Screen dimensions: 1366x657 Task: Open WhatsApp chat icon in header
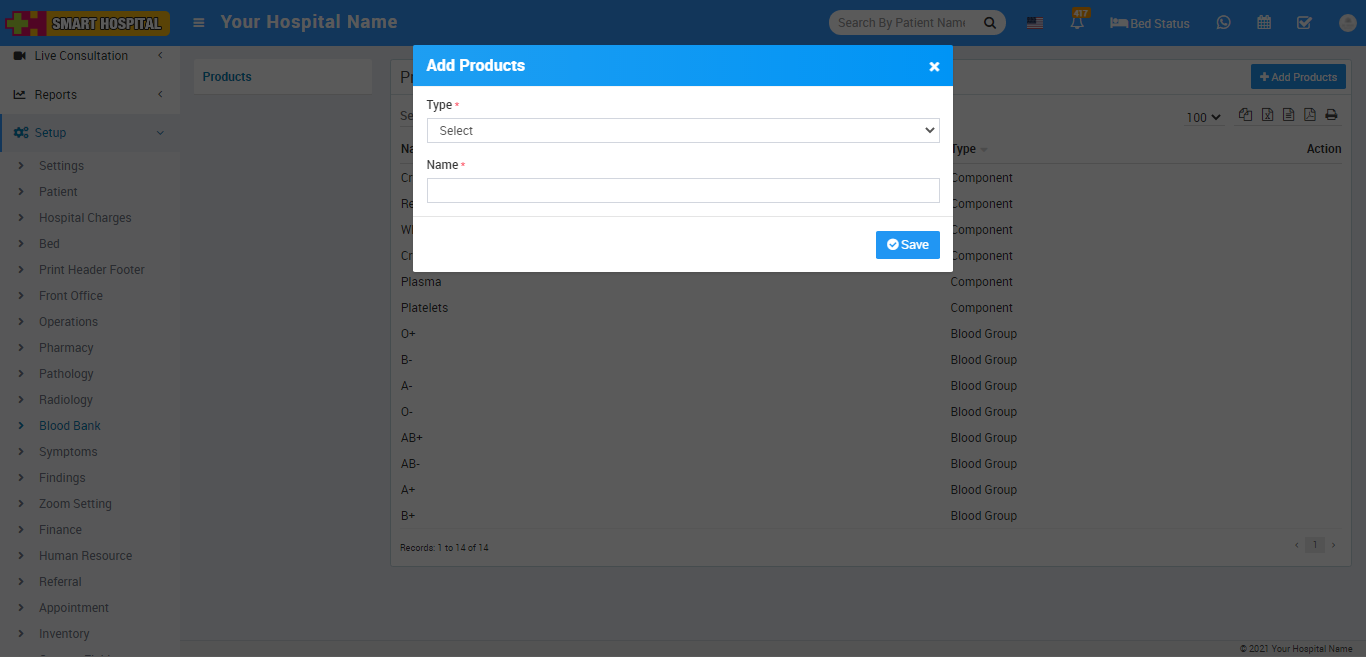click(1224, 23)
